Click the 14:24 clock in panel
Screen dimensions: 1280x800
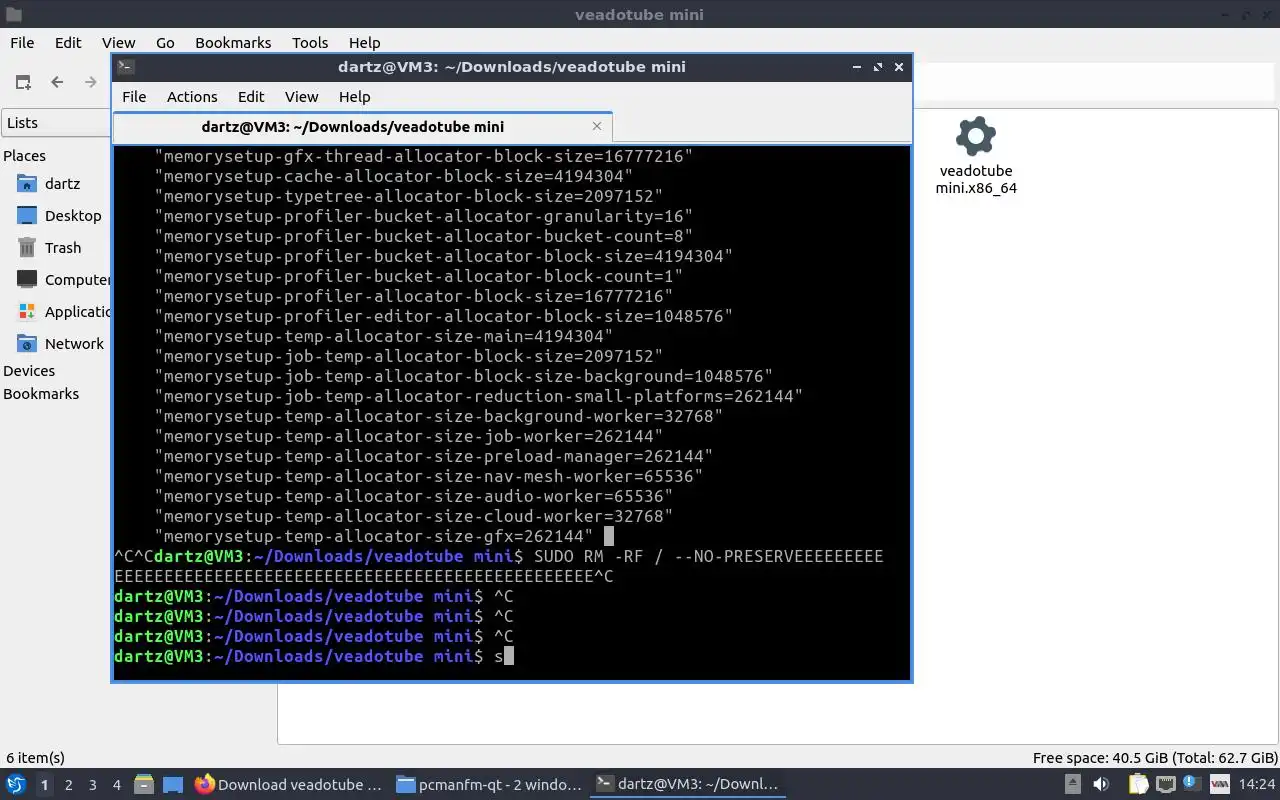tap(1256, 785)
